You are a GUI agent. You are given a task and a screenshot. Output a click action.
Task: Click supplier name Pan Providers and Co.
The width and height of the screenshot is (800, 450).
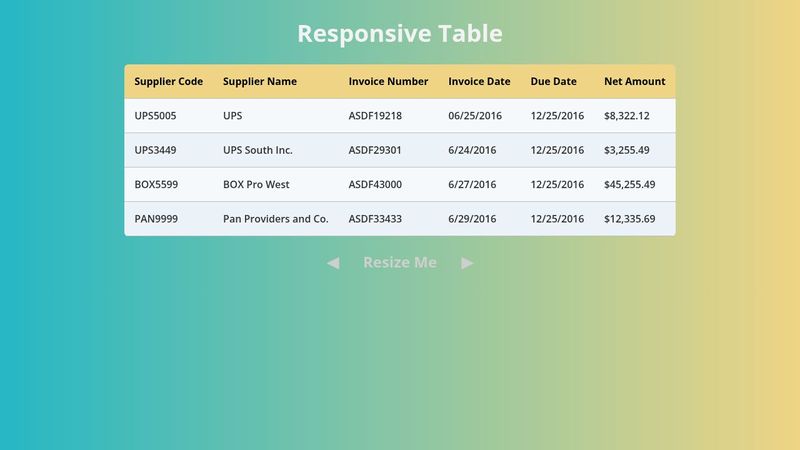(276, 219)
